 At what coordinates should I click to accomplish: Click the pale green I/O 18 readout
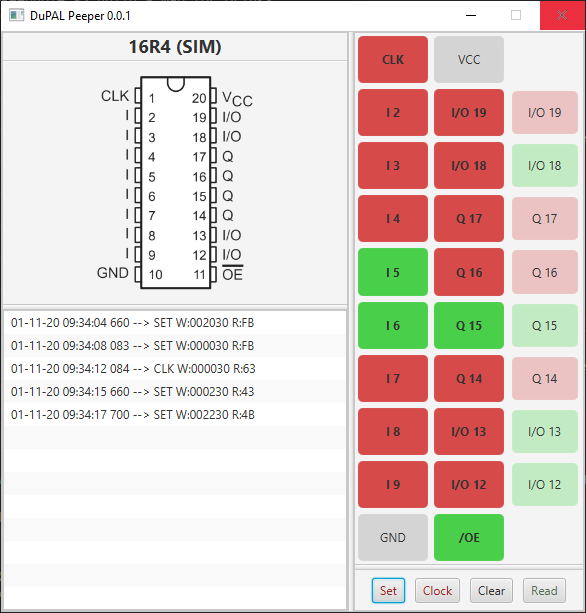(545, 165)
